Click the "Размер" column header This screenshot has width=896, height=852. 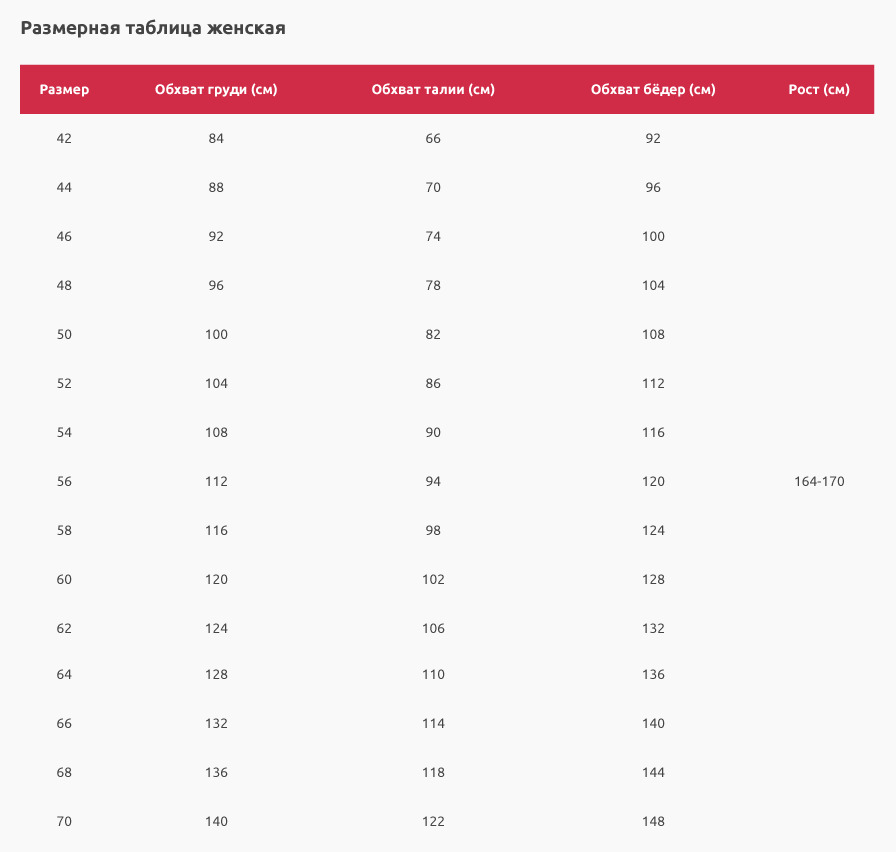tap(64, 90)
